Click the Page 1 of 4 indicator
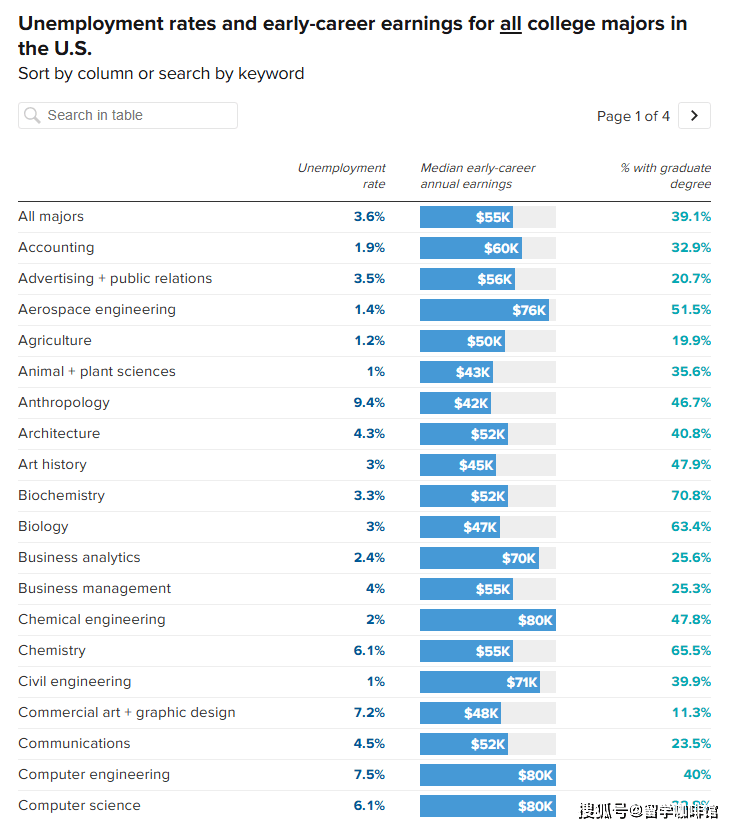Viewport: 733px width, 828px height. pyautogui.click(x=633, y=116)
